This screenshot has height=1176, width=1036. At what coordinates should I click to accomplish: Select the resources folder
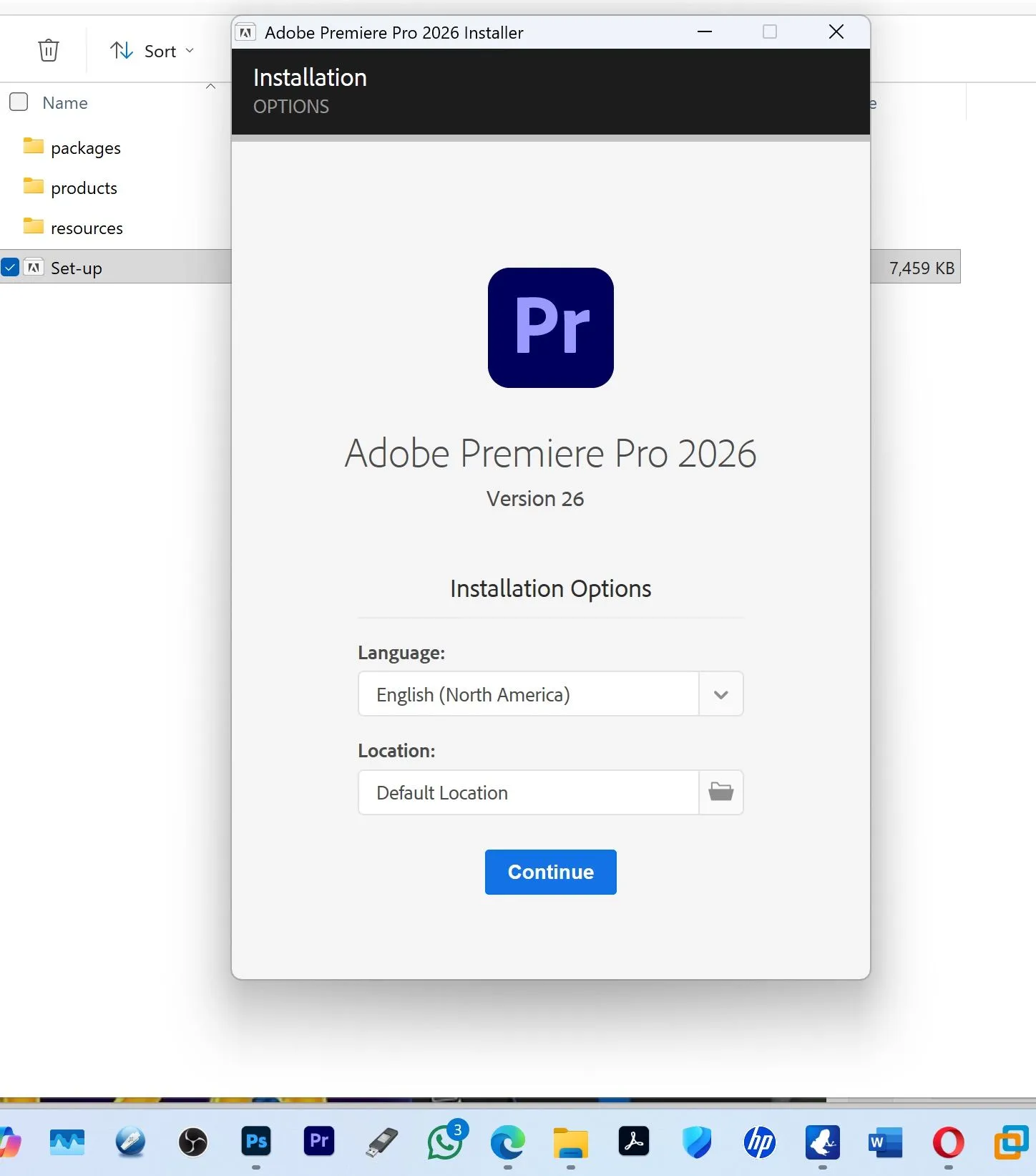click(87, 228)
